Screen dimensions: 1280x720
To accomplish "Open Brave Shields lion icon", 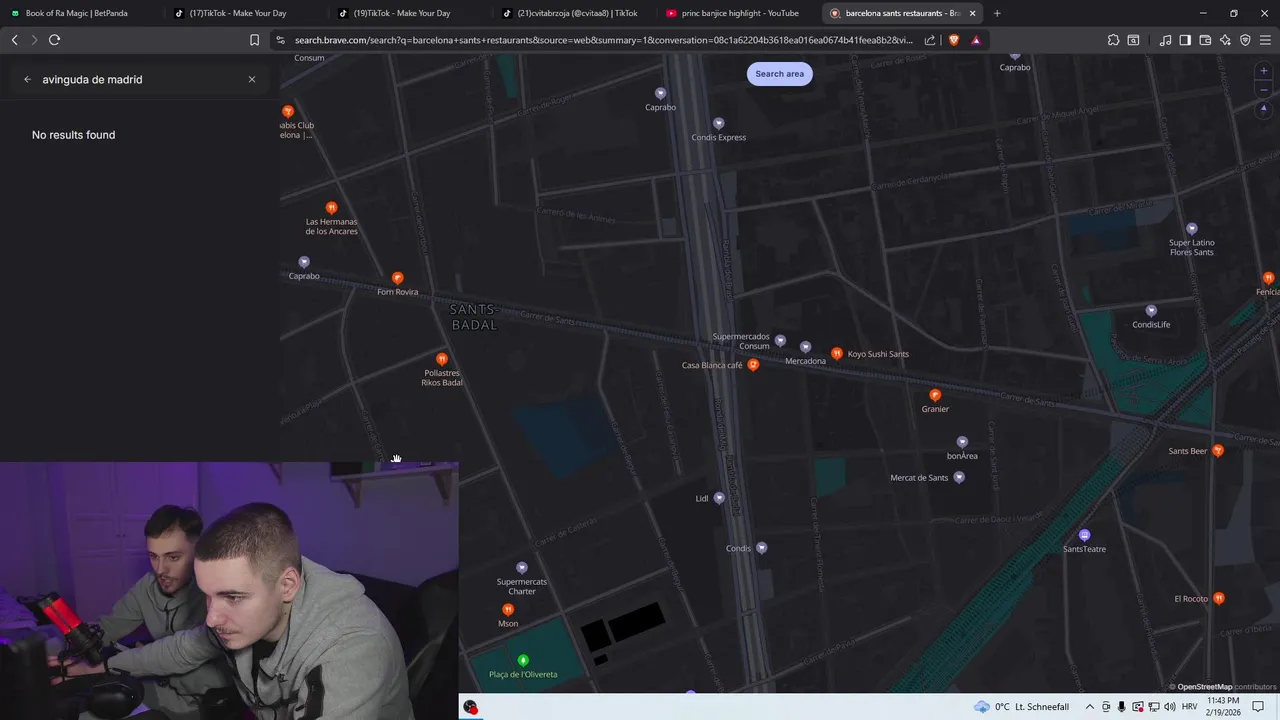I will click(953, 40).
